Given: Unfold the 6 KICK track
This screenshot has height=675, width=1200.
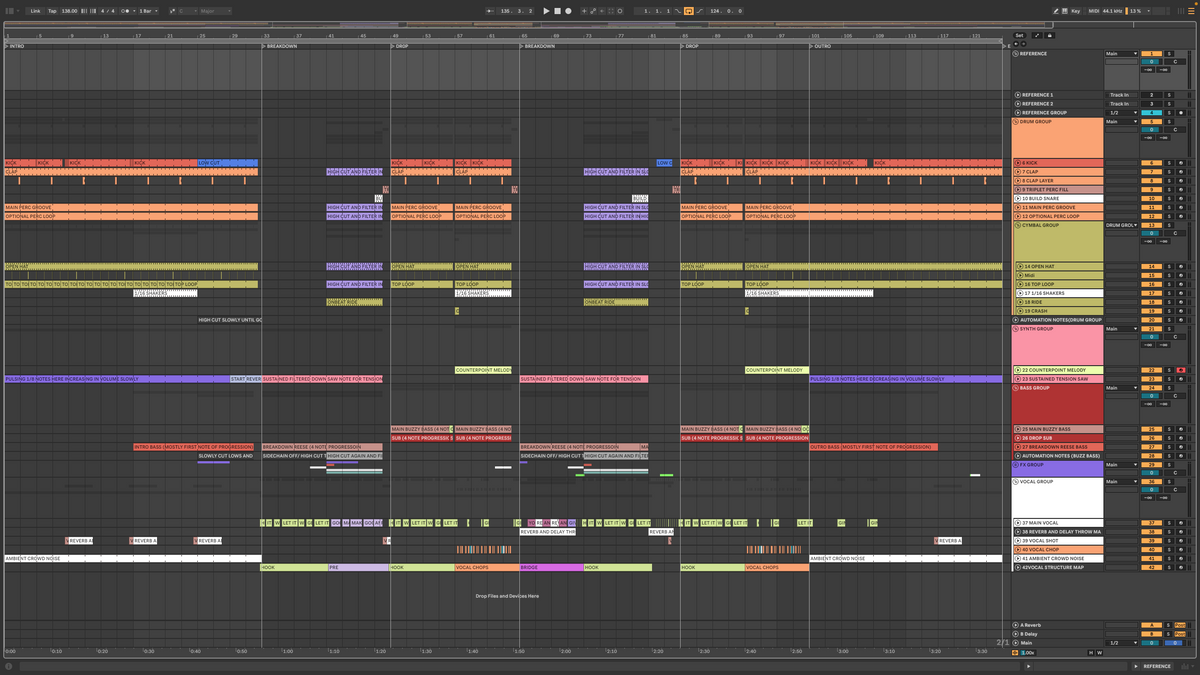Looking at the screenshot, I should (1018, 163).
